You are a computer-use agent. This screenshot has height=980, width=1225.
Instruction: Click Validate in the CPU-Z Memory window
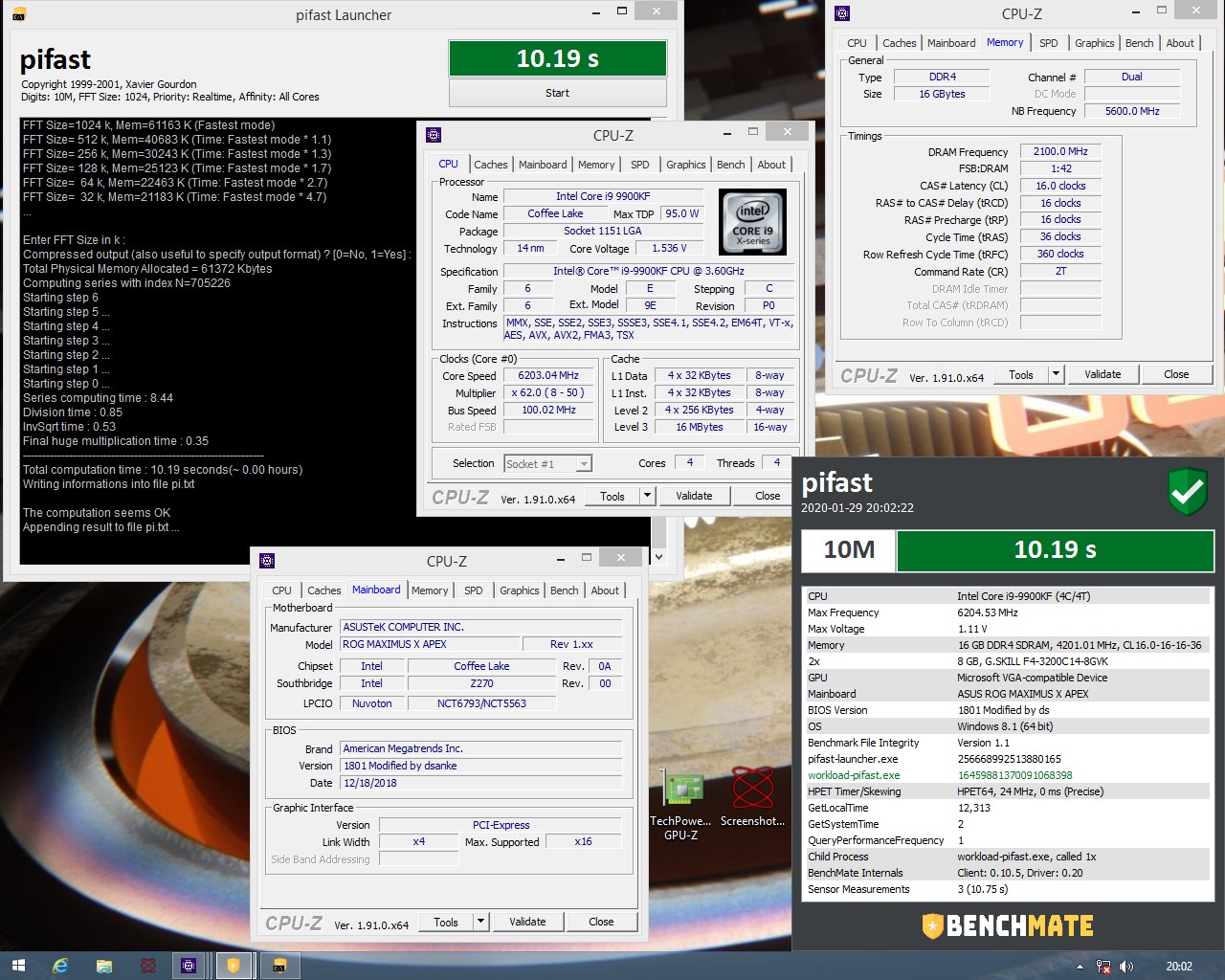(x=1102, y=374)
